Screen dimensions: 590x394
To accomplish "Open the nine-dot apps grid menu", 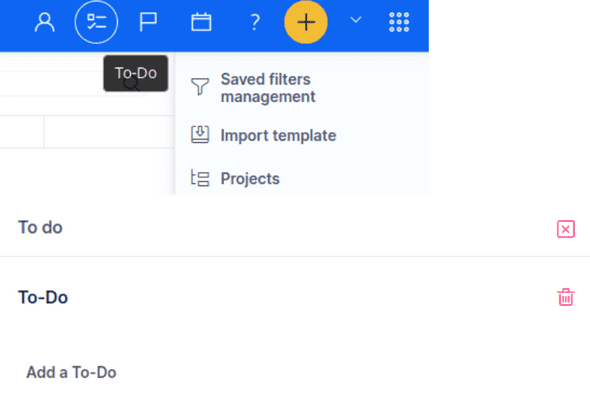I will 399,22.
